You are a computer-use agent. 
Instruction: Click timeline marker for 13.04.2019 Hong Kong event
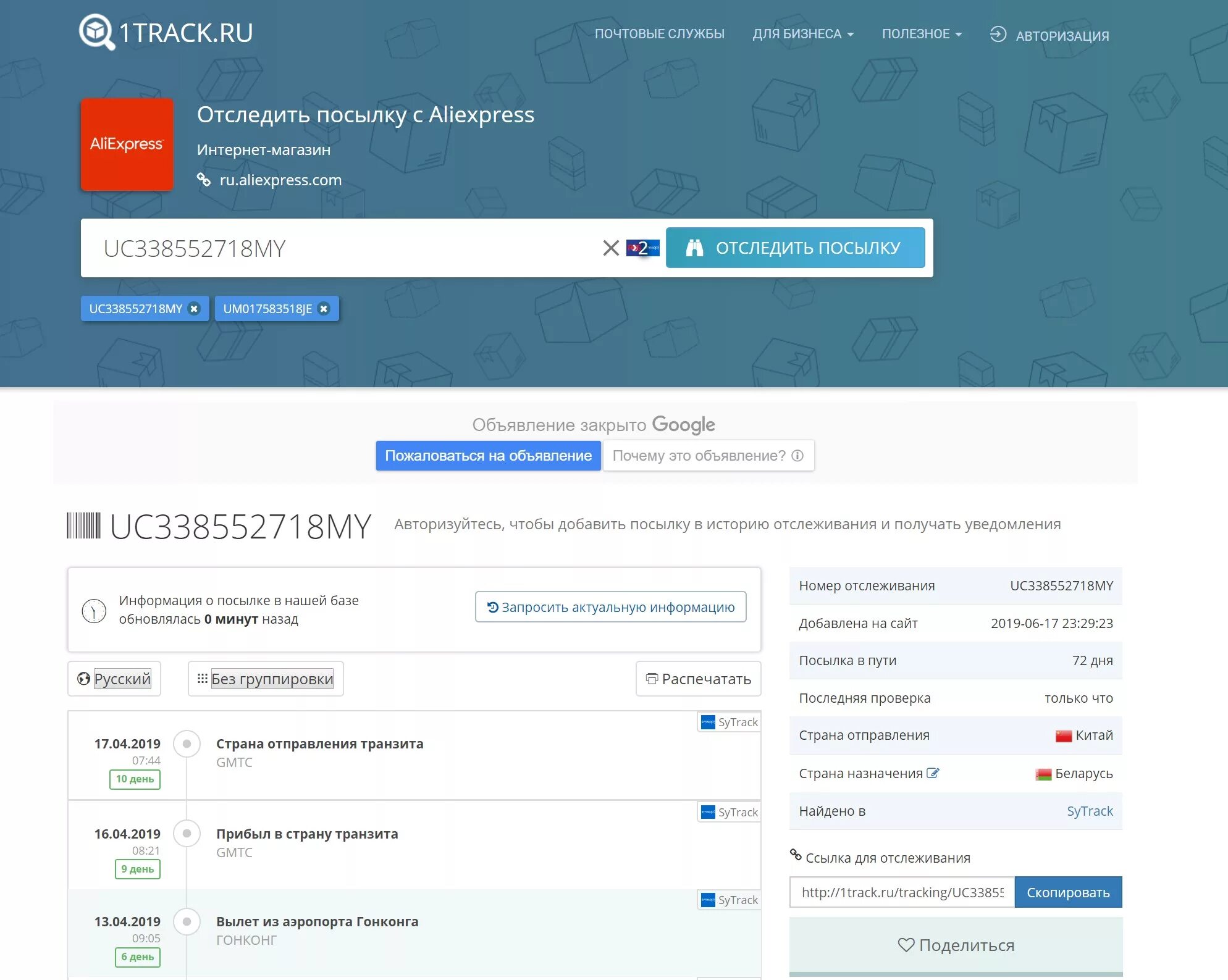pyautogui.click(x=187, y=921)
